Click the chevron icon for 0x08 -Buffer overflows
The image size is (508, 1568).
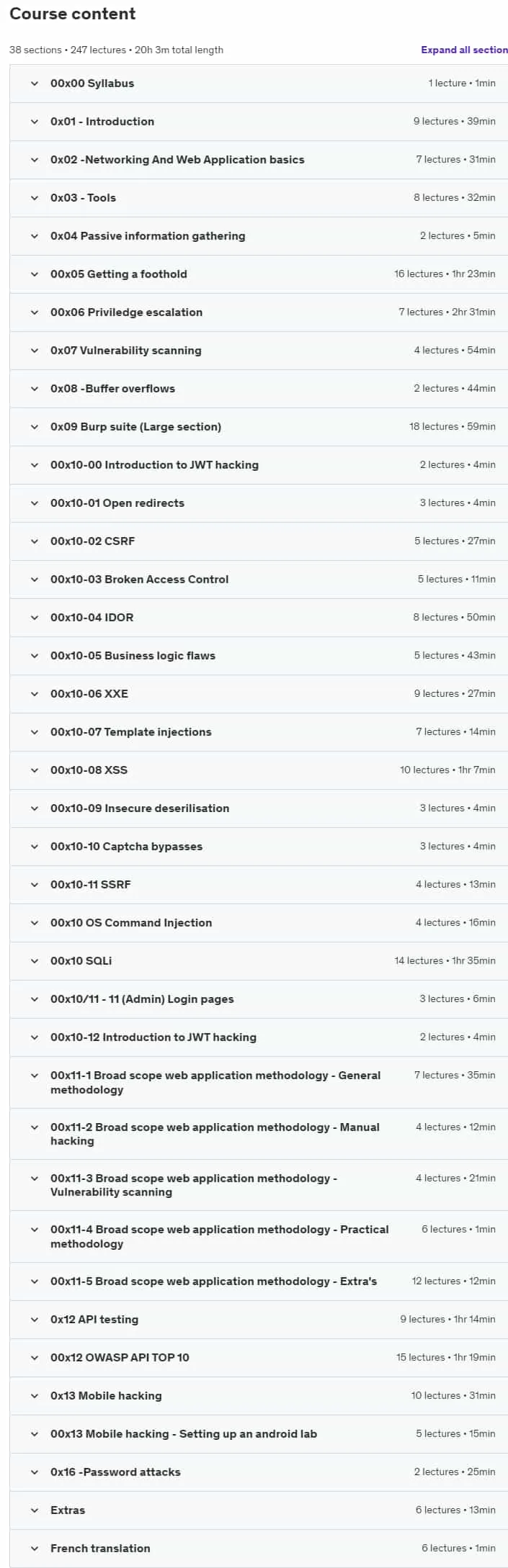click(x=34, y=389)
